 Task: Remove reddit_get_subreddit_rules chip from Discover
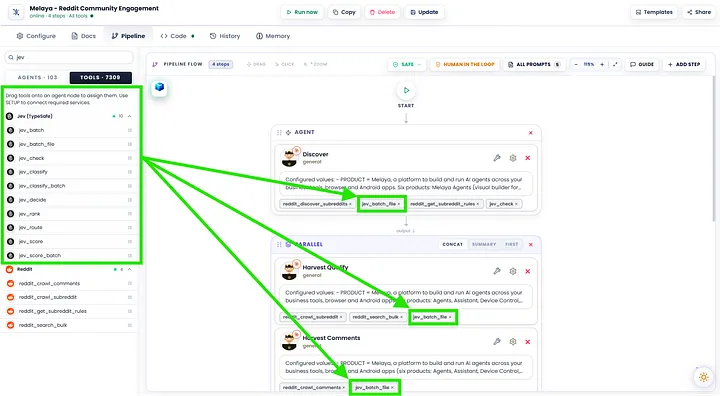pyautogui.click(x=478, y=204)
